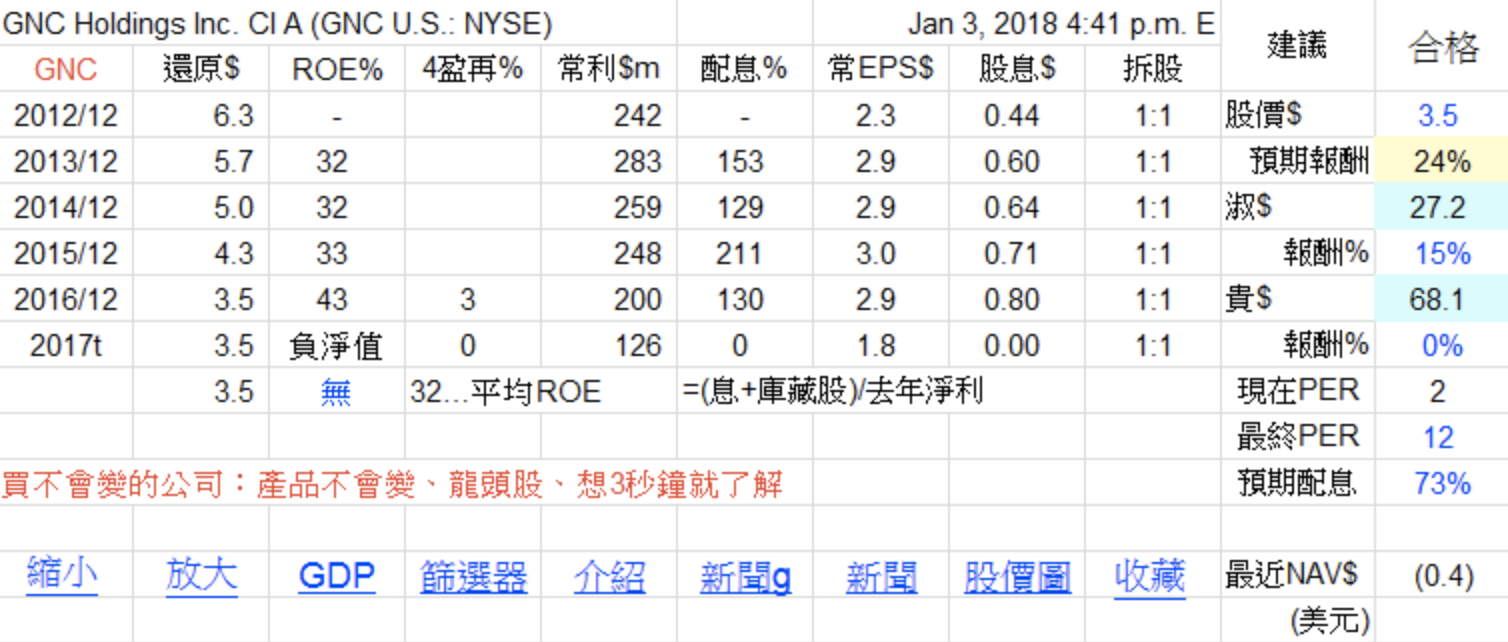Select the 還原$ column header
Viewport: 1508px width, 642px height.
[x=201, y=69]
